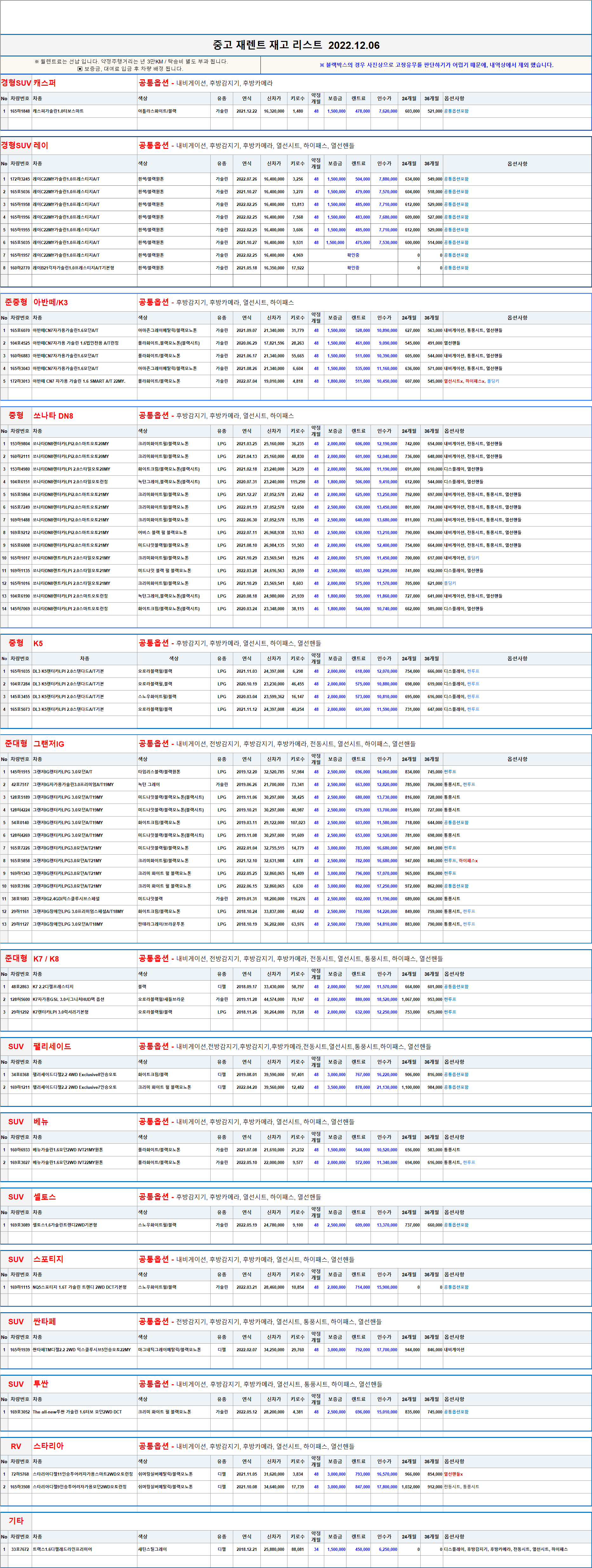The width and height of the screenshot is (592, 1568).
Task: Select mileage '115,290' for 104호6151
Action: point(298,481)
